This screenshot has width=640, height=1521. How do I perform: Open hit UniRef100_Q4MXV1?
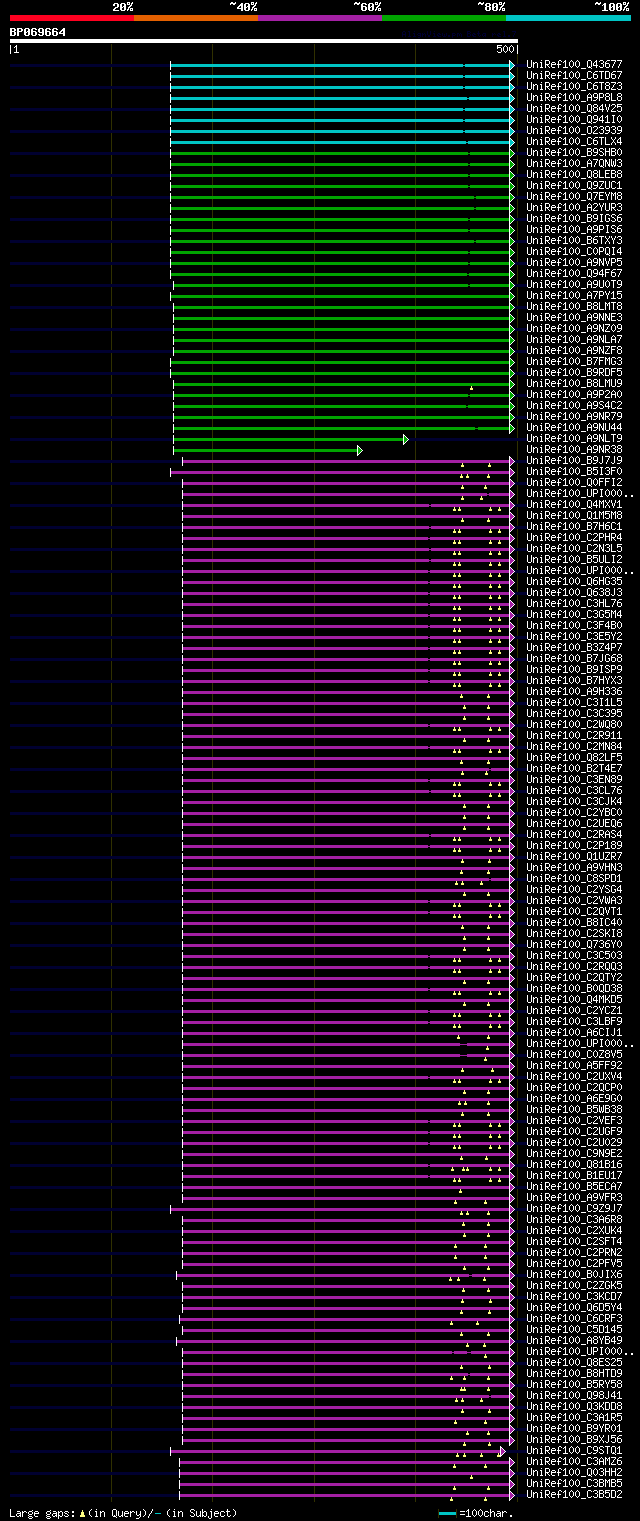coord(574,504)
